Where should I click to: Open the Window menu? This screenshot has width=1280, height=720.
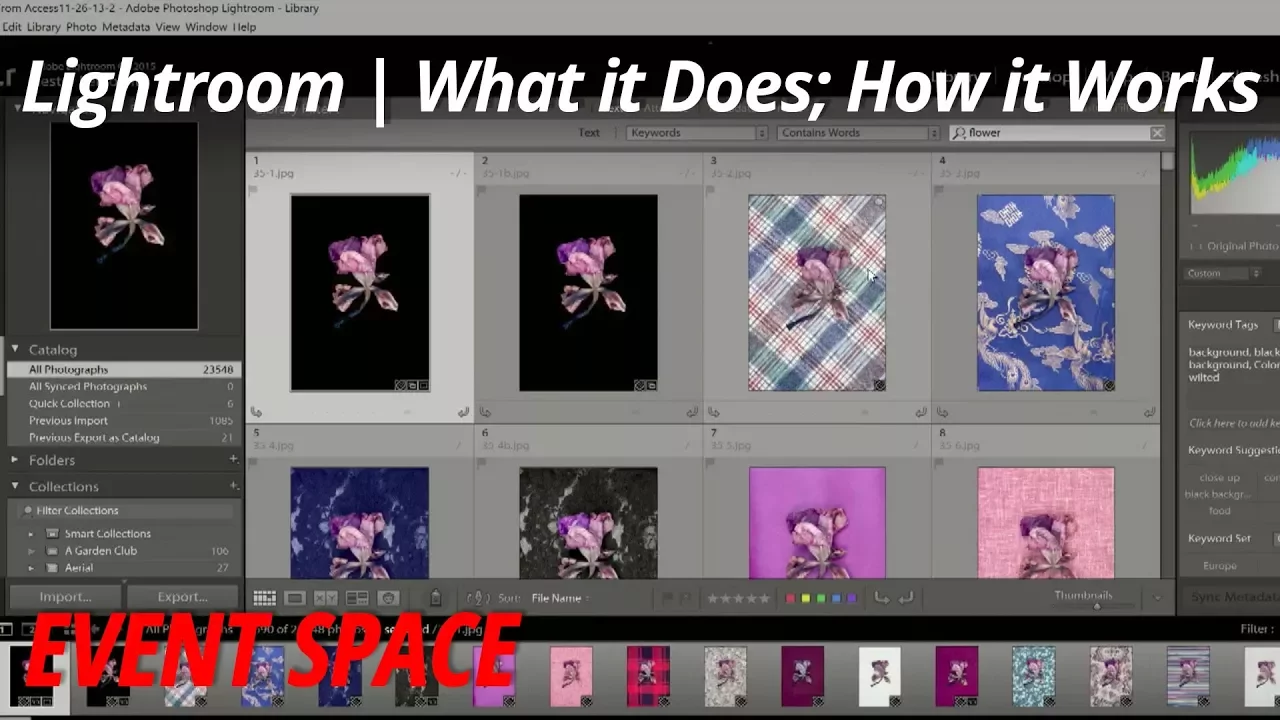206,27
